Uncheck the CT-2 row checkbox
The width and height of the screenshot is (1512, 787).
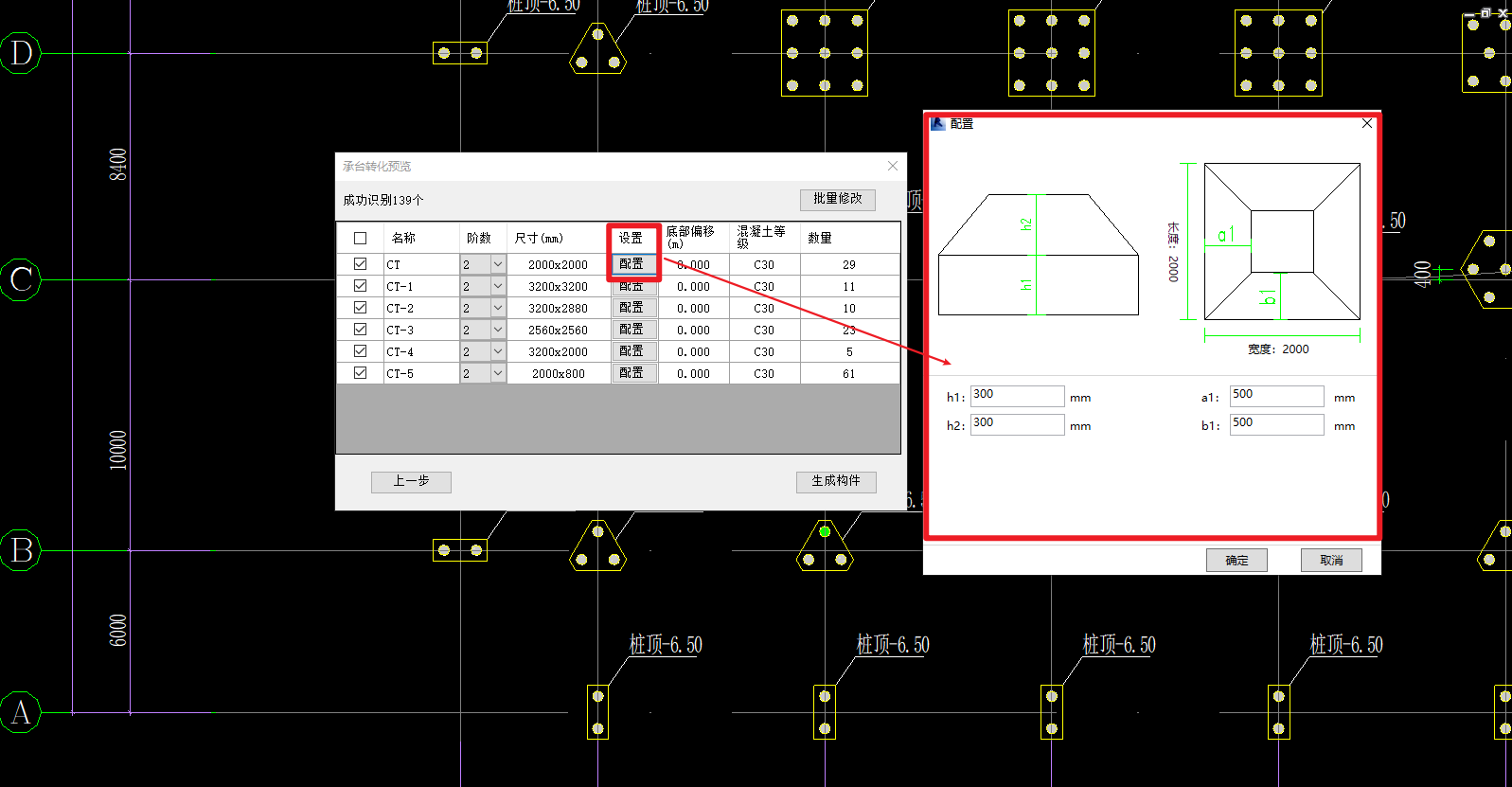[360, 308]
